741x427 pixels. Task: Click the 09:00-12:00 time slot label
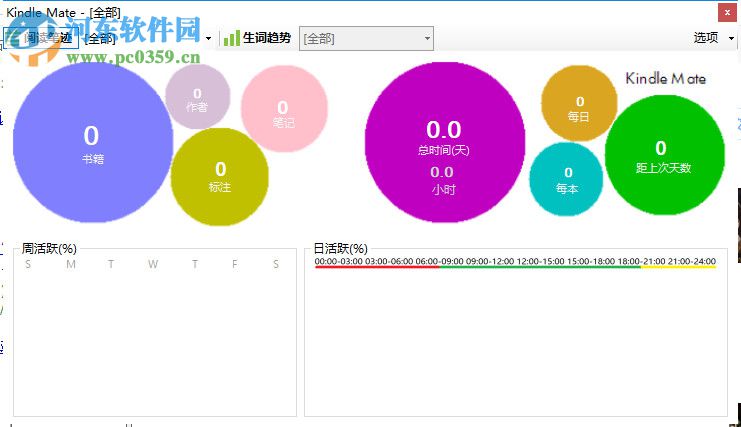pos(490,261)
